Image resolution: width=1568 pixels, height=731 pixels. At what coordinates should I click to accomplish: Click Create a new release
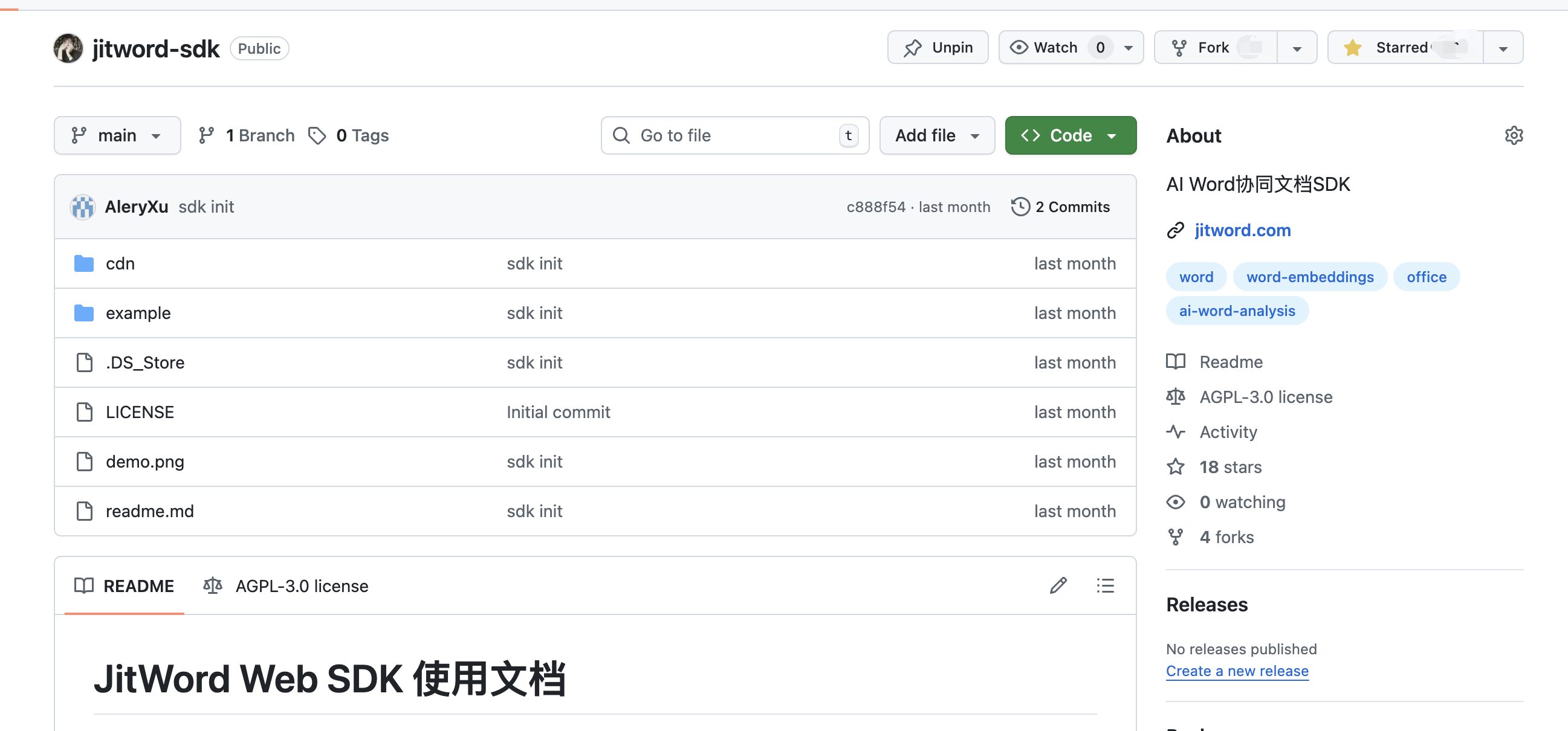coord(1237,671)
